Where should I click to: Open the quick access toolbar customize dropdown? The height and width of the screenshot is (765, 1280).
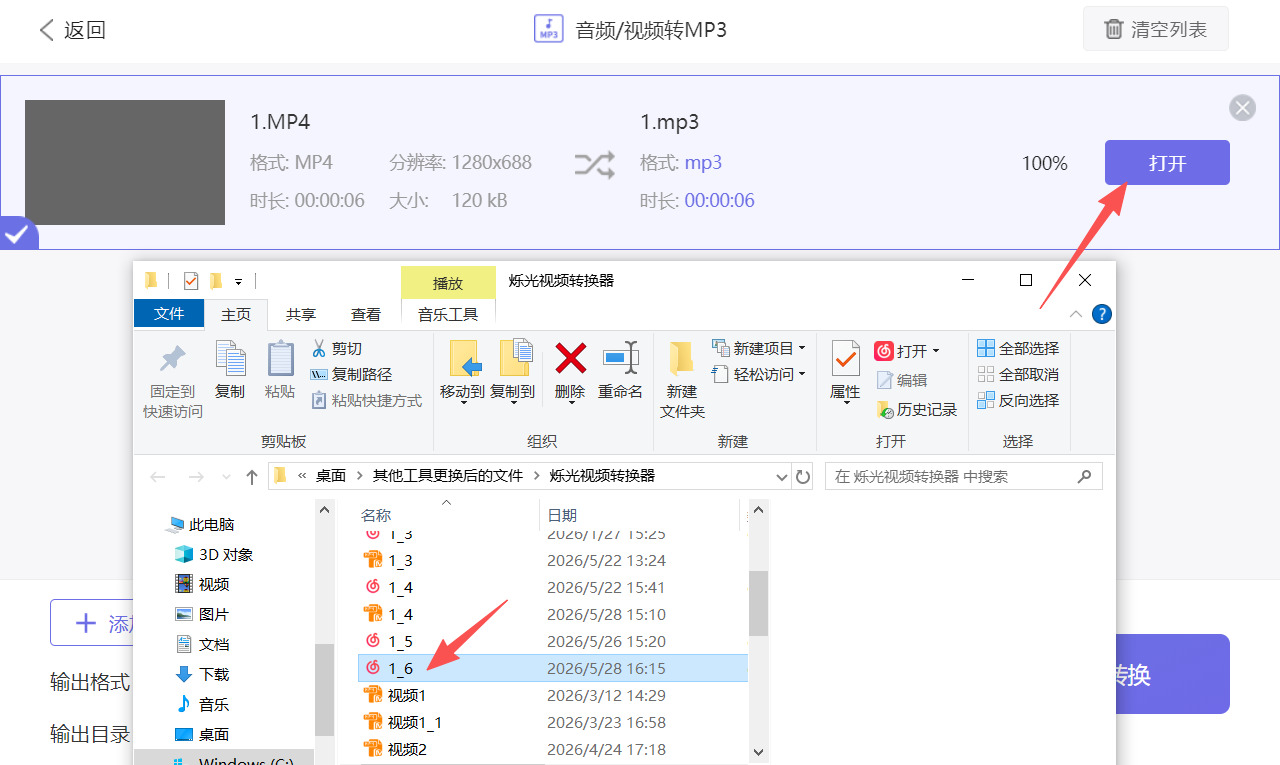coord(239,282)
